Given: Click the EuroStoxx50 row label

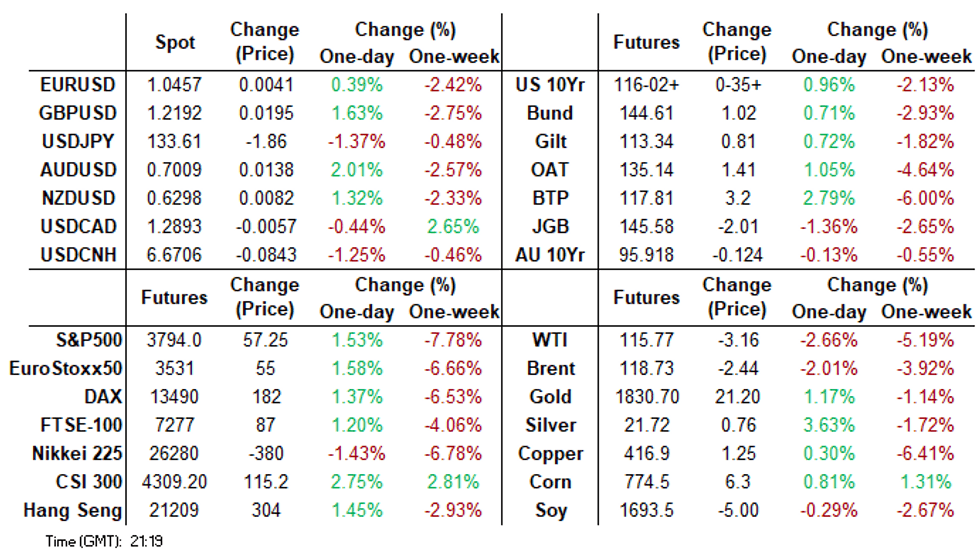Looking at the screenshot, I should [x=65, y=368].
